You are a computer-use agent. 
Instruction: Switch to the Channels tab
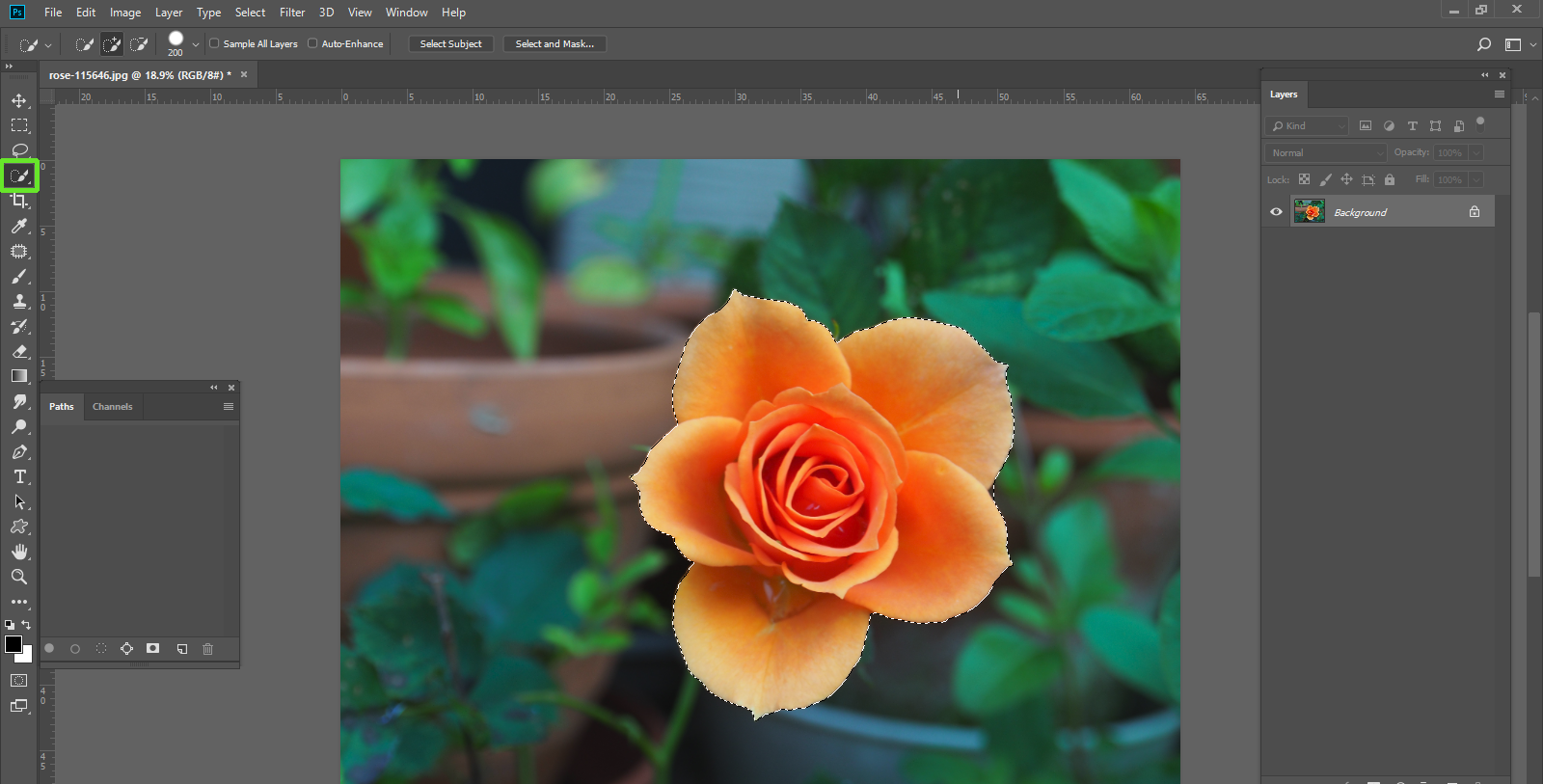(113, 407)
